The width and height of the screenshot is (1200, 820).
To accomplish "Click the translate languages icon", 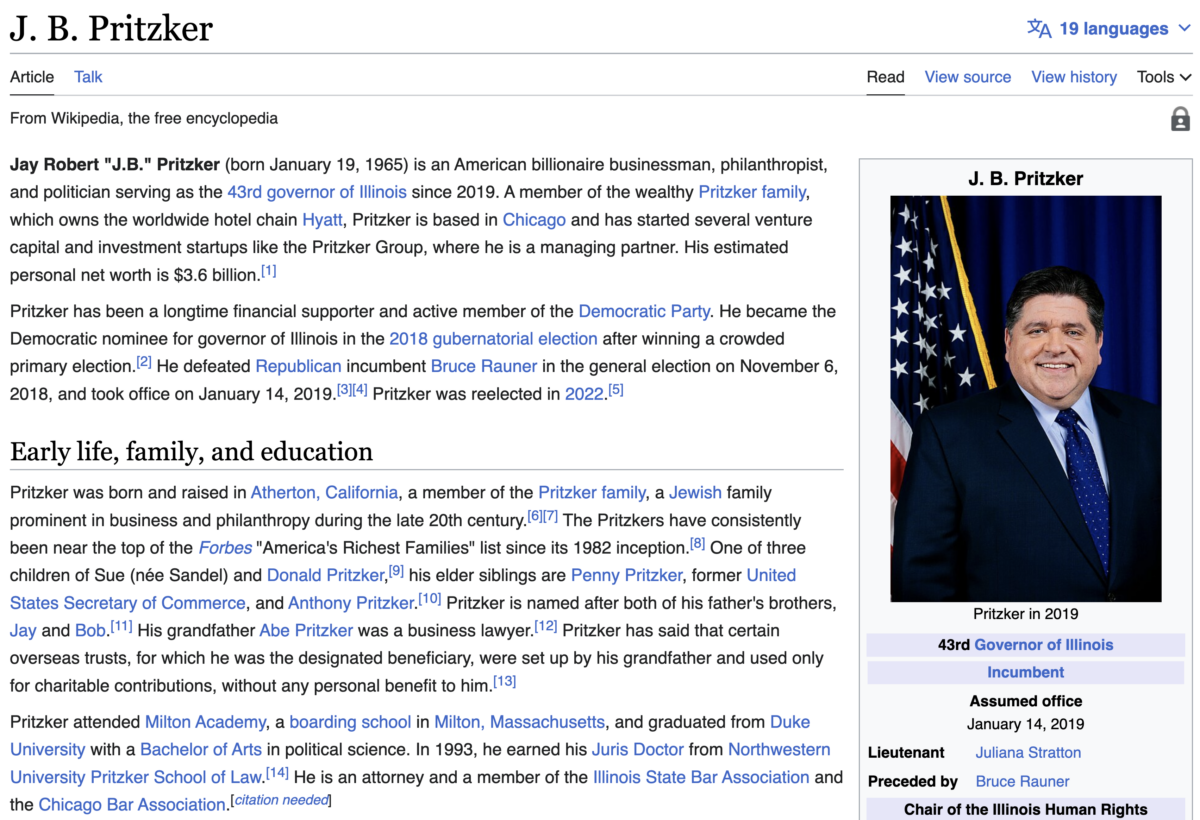I will point(1039,28).
